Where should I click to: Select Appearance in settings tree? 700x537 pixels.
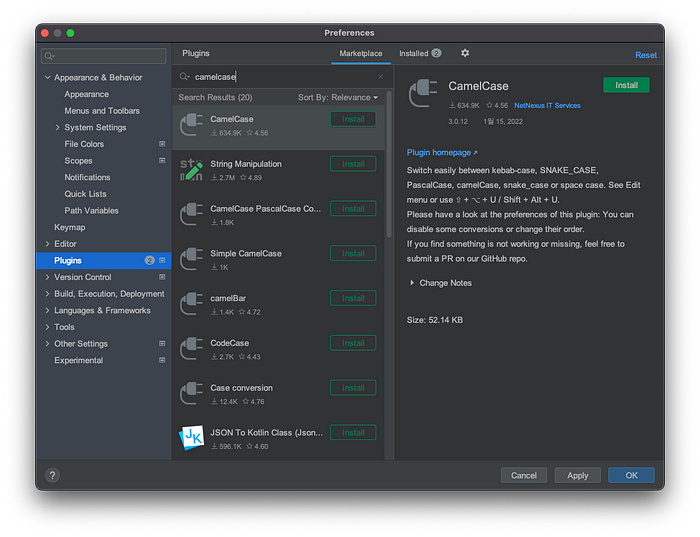point(87,94)
